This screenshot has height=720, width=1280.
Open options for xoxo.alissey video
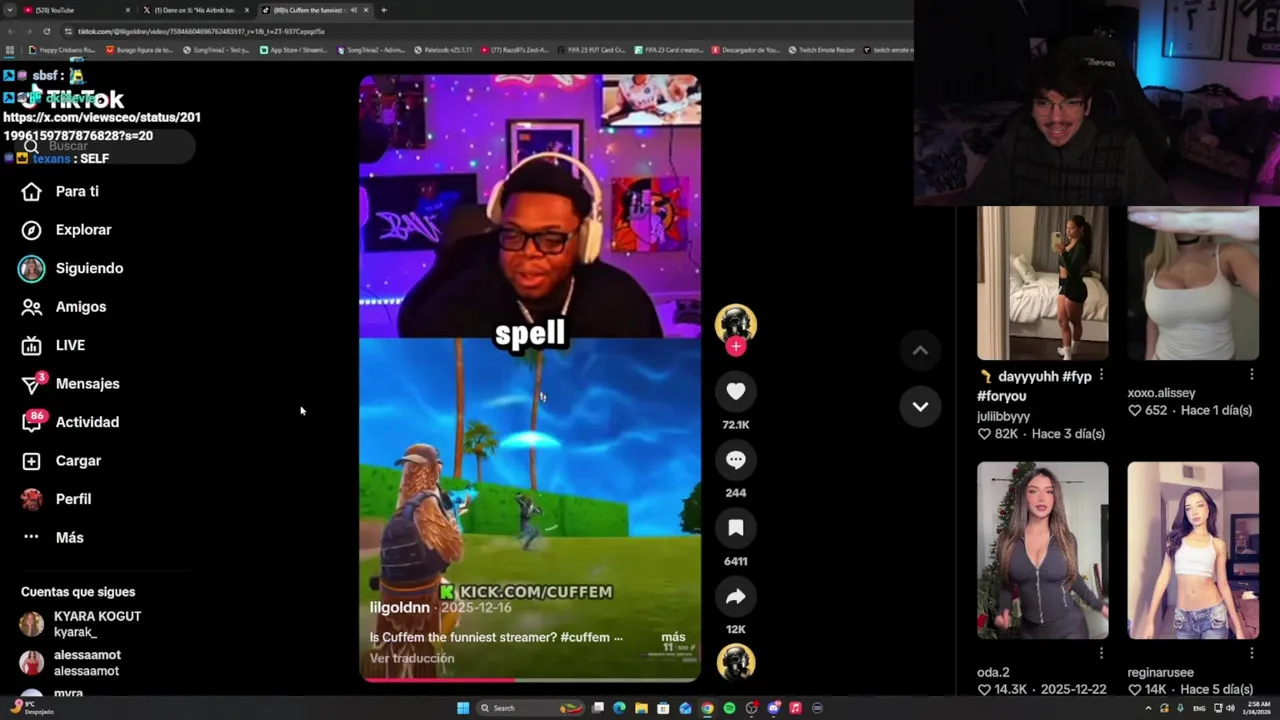[1251, 375]
